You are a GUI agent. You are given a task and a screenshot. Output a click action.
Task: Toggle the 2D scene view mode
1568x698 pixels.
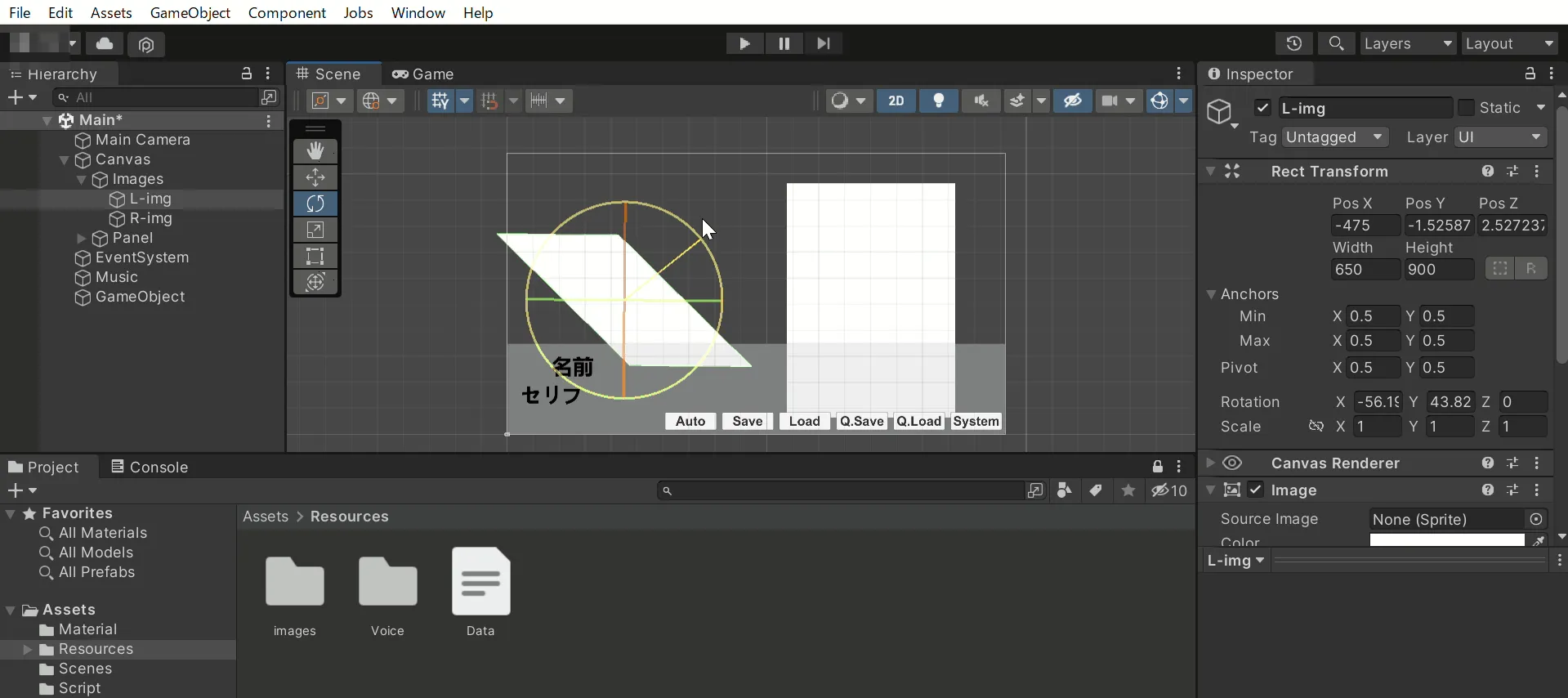(x=896, y=101)
